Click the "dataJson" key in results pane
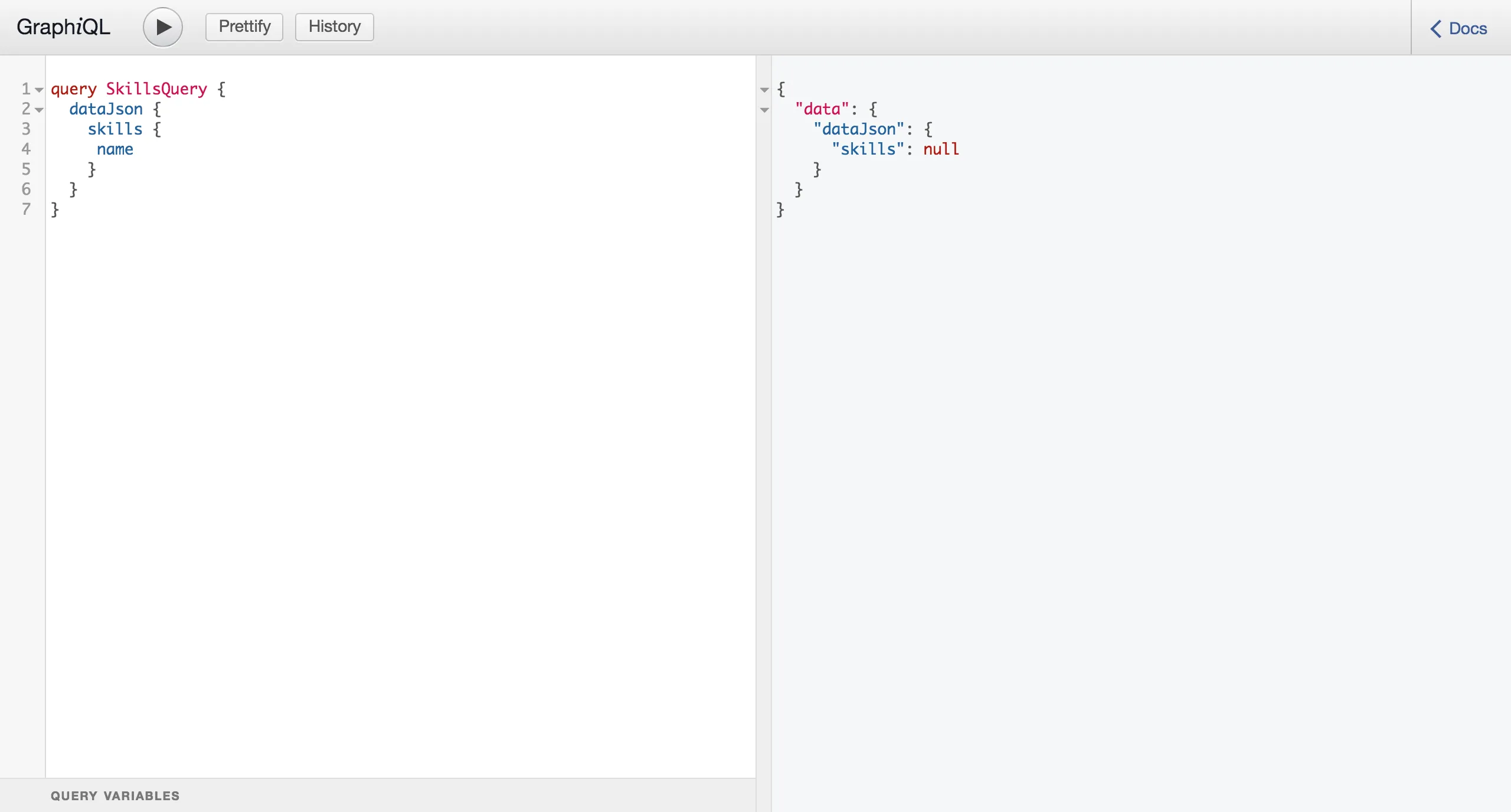Screen dimensions: 1511x812 pos(859,129)
